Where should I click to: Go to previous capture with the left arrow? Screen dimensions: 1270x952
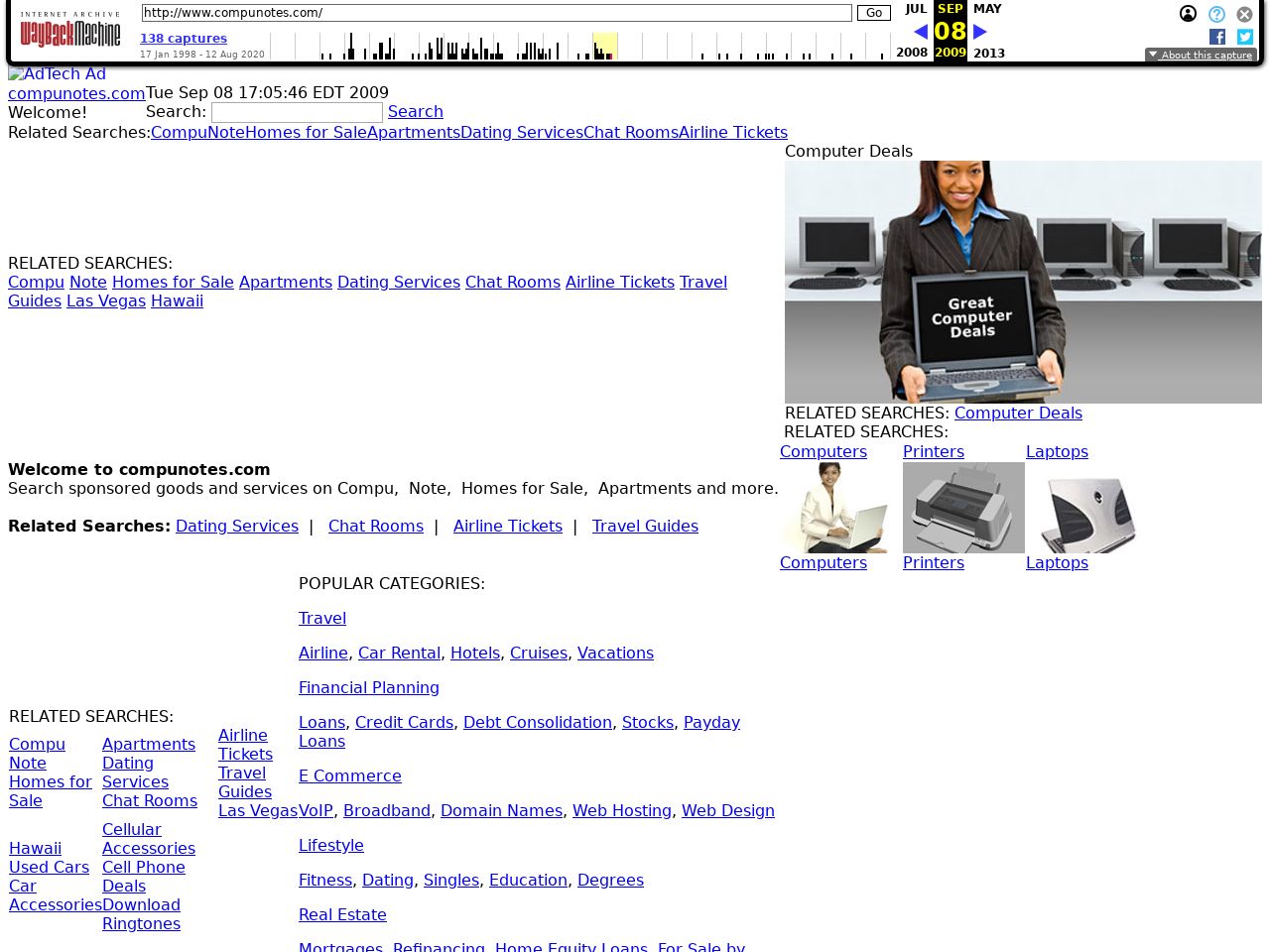tap(921, 32)
